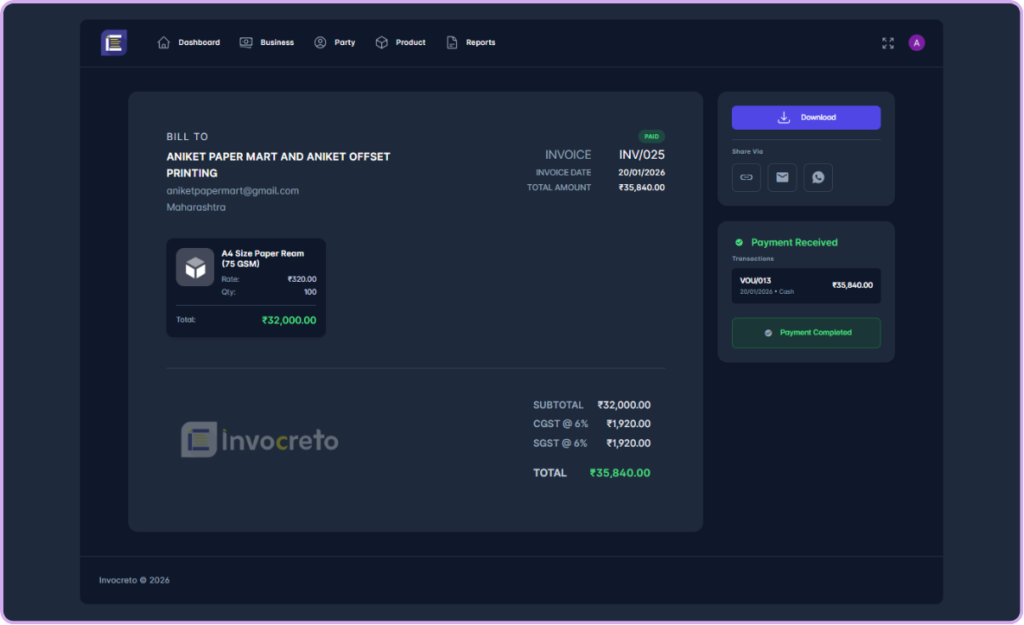Viewport: 1024px width, 625px height.
Task: Open the VOU/013 transaction entry
Action: pyautogui.click(x=806, y=285)
